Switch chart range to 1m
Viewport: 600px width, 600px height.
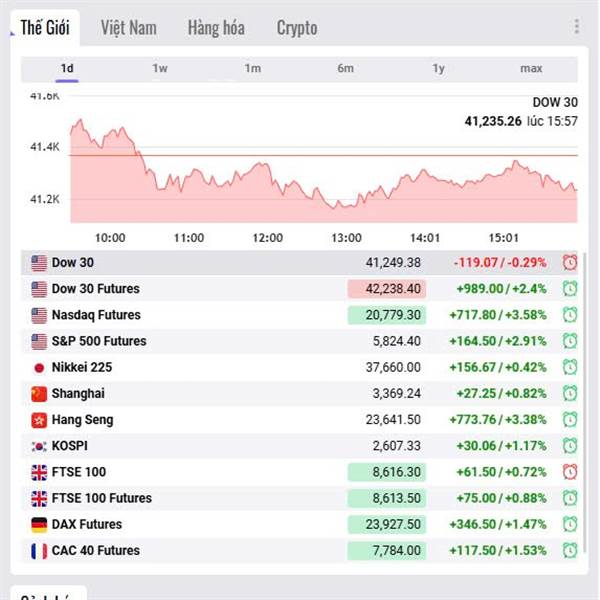coord(252,68)
